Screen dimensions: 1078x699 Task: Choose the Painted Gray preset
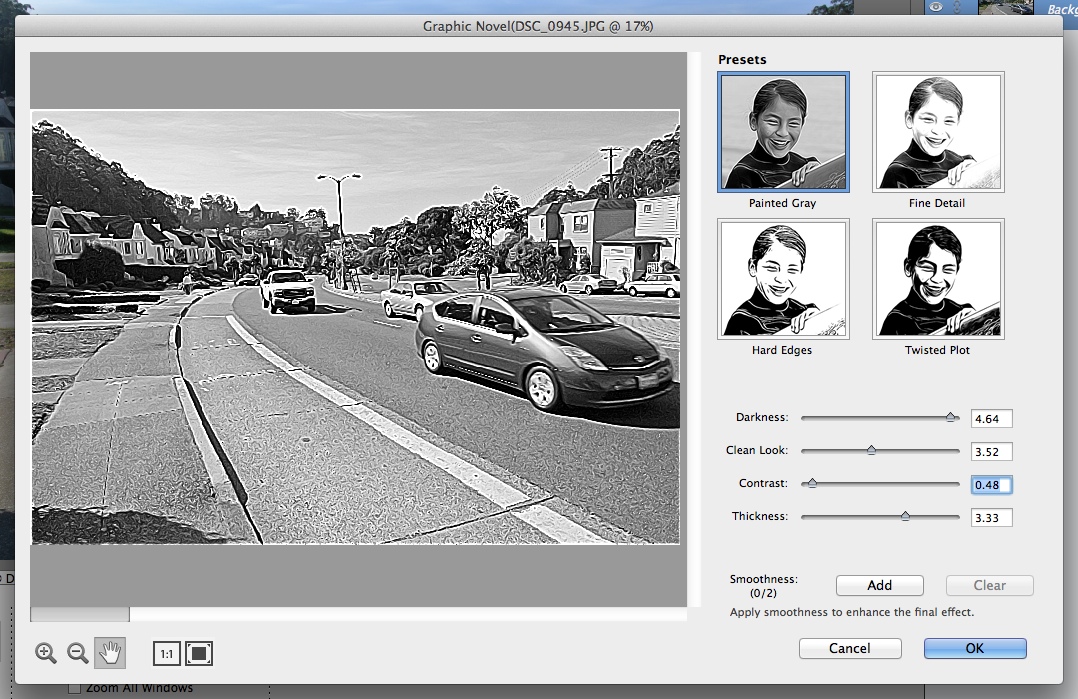(783, 132)
